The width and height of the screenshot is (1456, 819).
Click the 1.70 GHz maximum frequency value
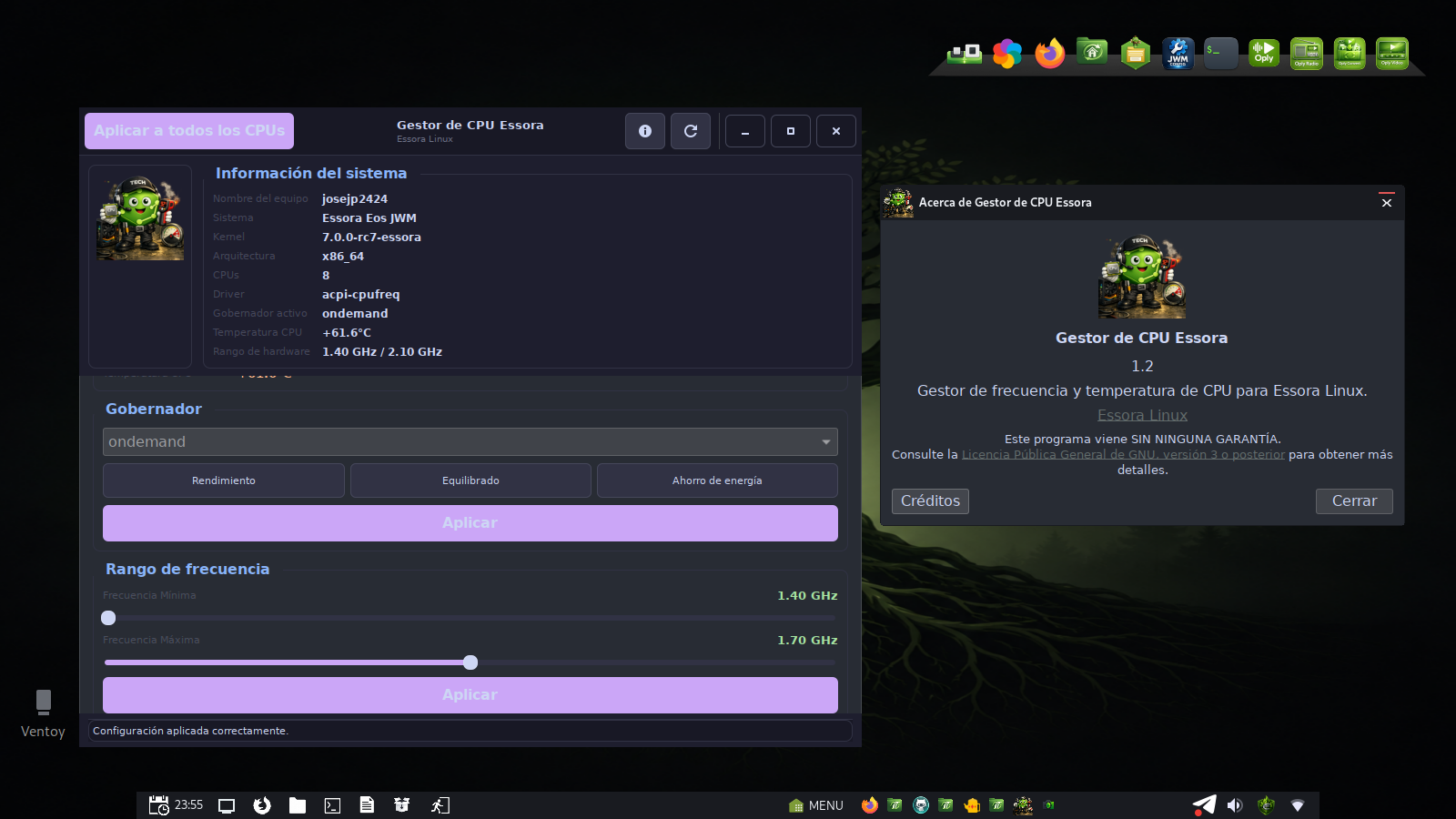point(807,641)
